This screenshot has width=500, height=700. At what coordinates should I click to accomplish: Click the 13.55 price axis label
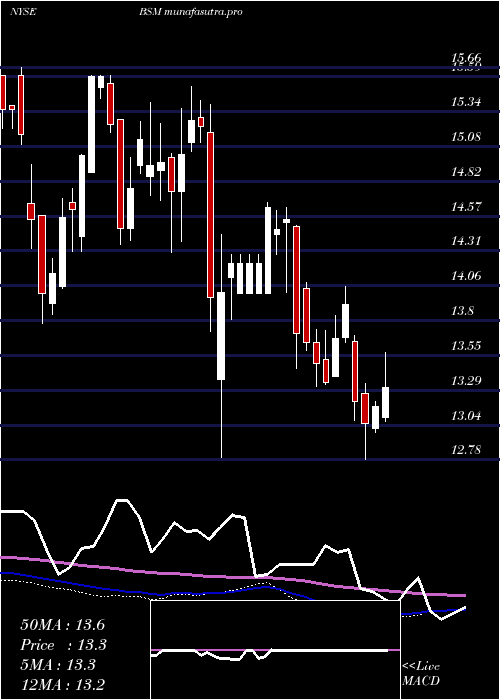pos(466,346)
